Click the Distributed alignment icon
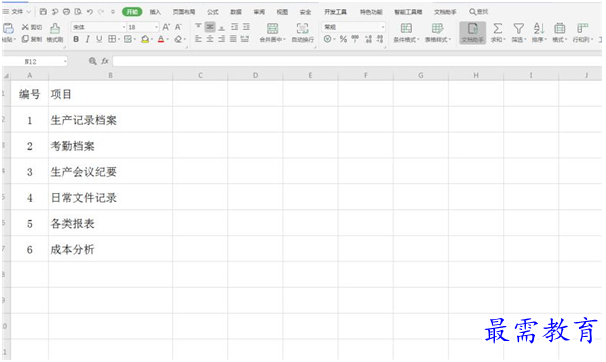 click(x=245, y=39)
